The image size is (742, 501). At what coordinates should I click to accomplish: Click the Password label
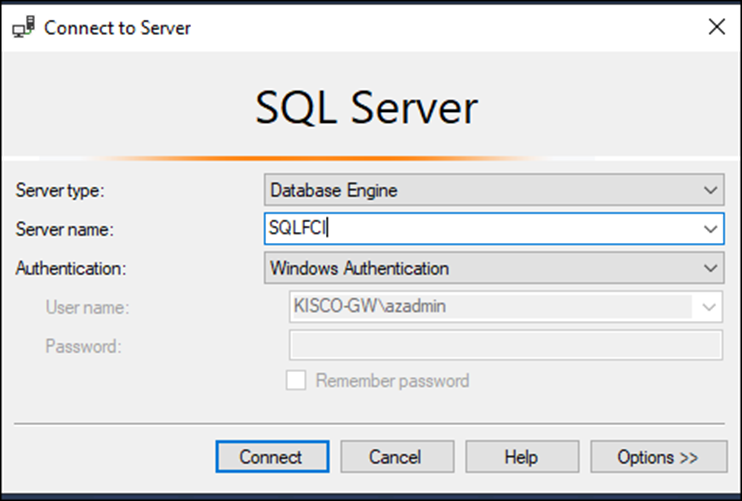click(x=83, y=346)
